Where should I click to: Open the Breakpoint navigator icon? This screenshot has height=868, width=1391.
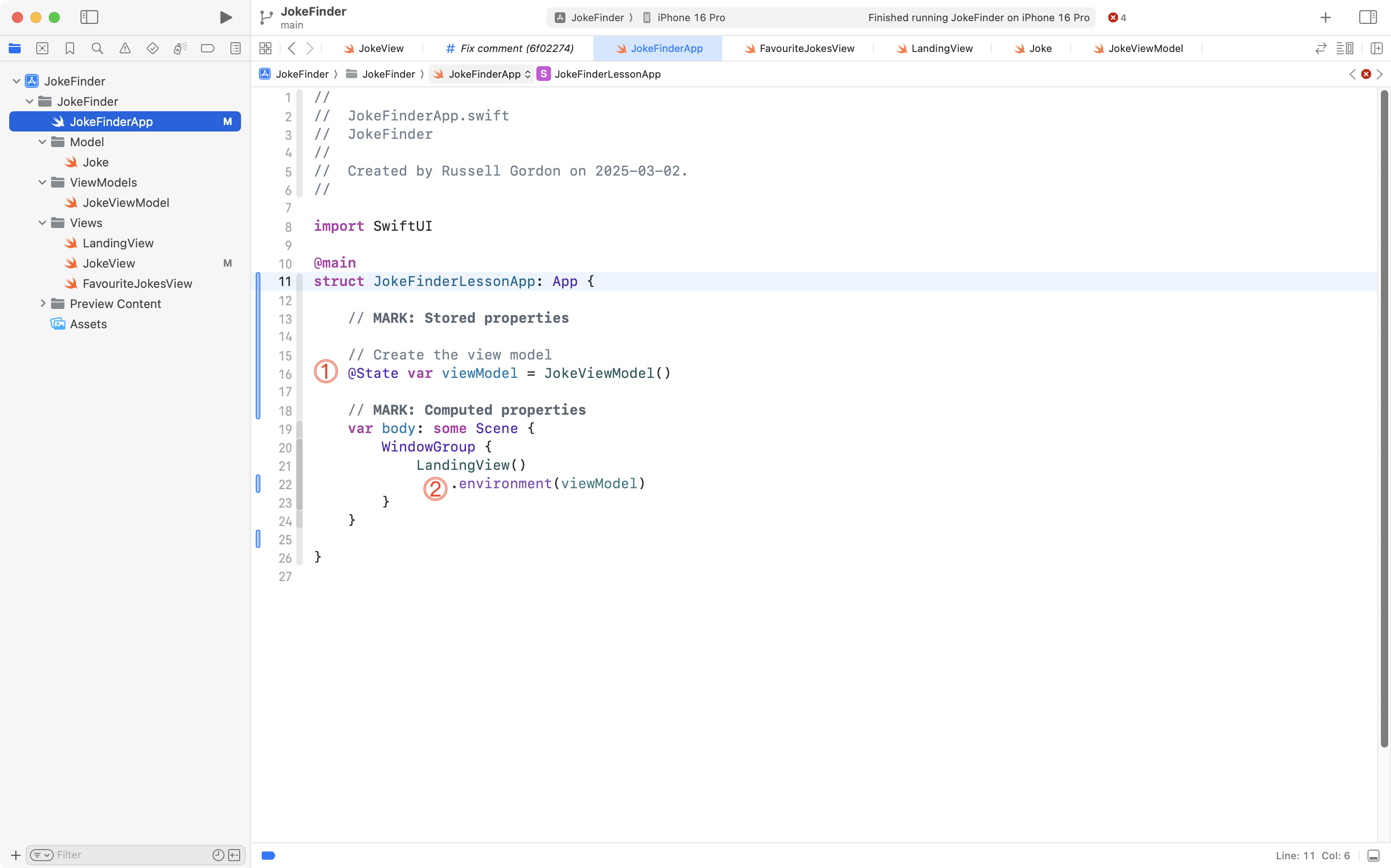click(207, 49)
